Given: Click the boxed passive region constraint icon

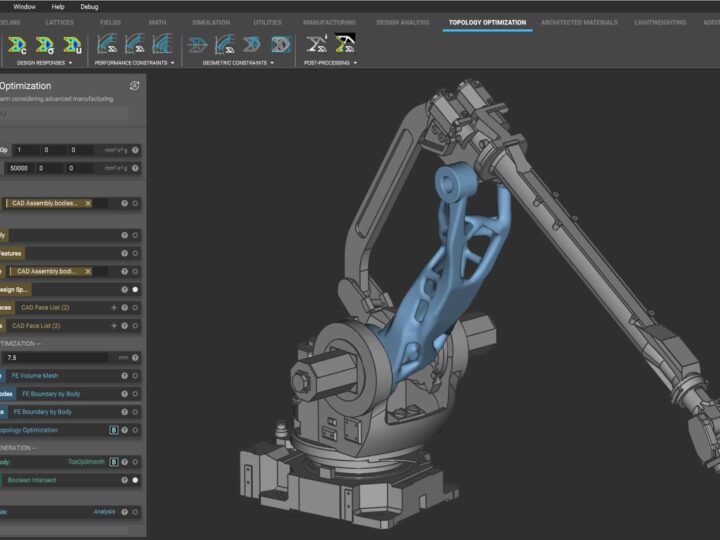Looking at the screenshot, I should pyautogui.click(x=281, y=45).
